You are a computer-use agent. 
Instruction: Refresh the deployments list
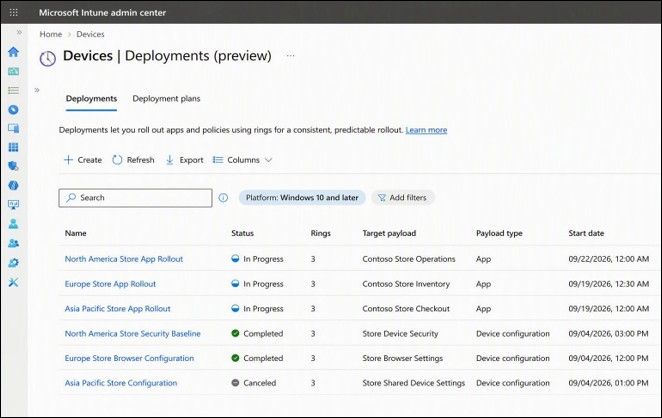click(133, 160)
